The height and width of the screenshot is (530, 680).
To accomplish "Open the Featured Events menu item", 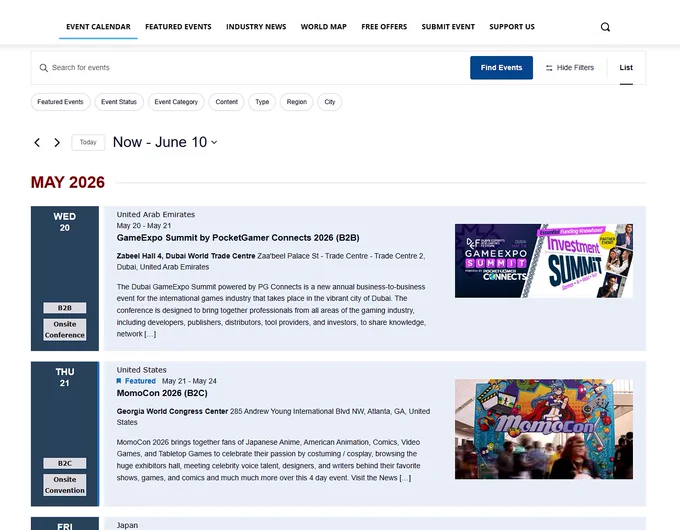I will (178, 27).
